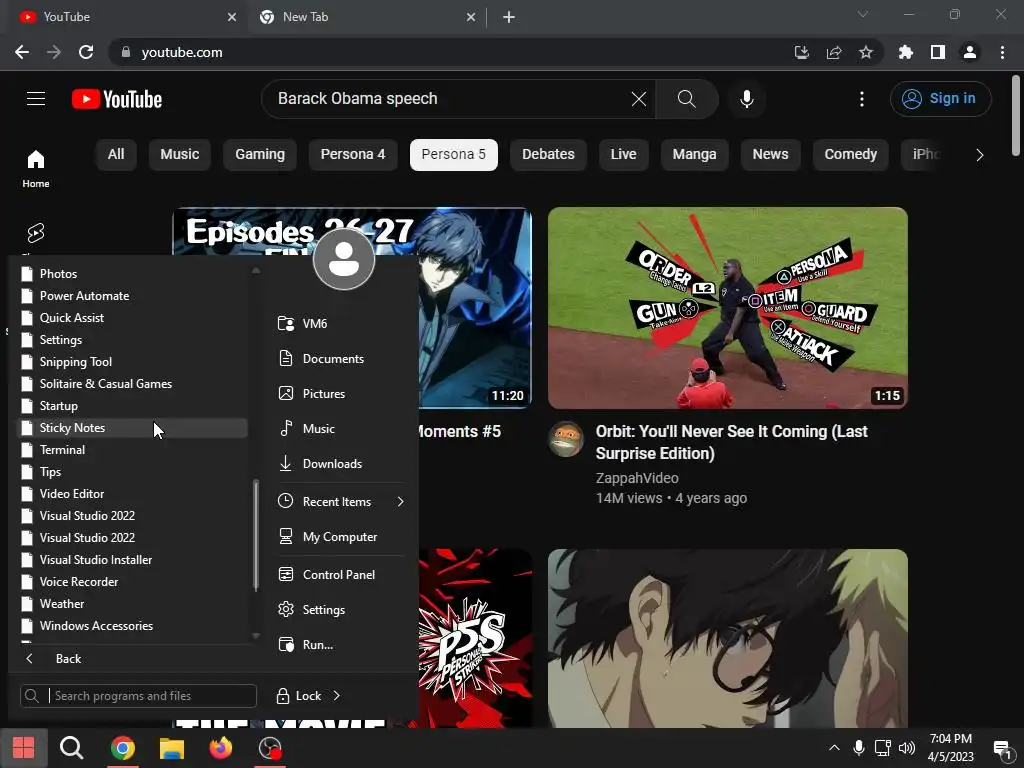Open Windows Accessories folder
This screenshot has width=1024, height=768.
[x=131, y=626]
